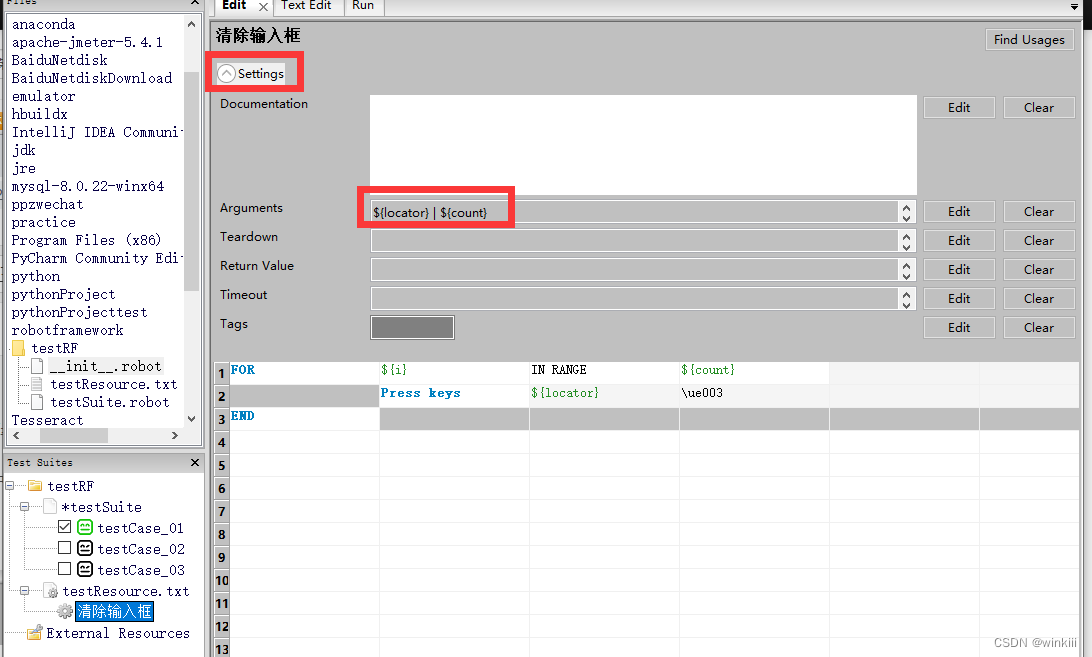Click the testResource.txt resource file icon
The image size is (1092, 657).
pos(51,591)
